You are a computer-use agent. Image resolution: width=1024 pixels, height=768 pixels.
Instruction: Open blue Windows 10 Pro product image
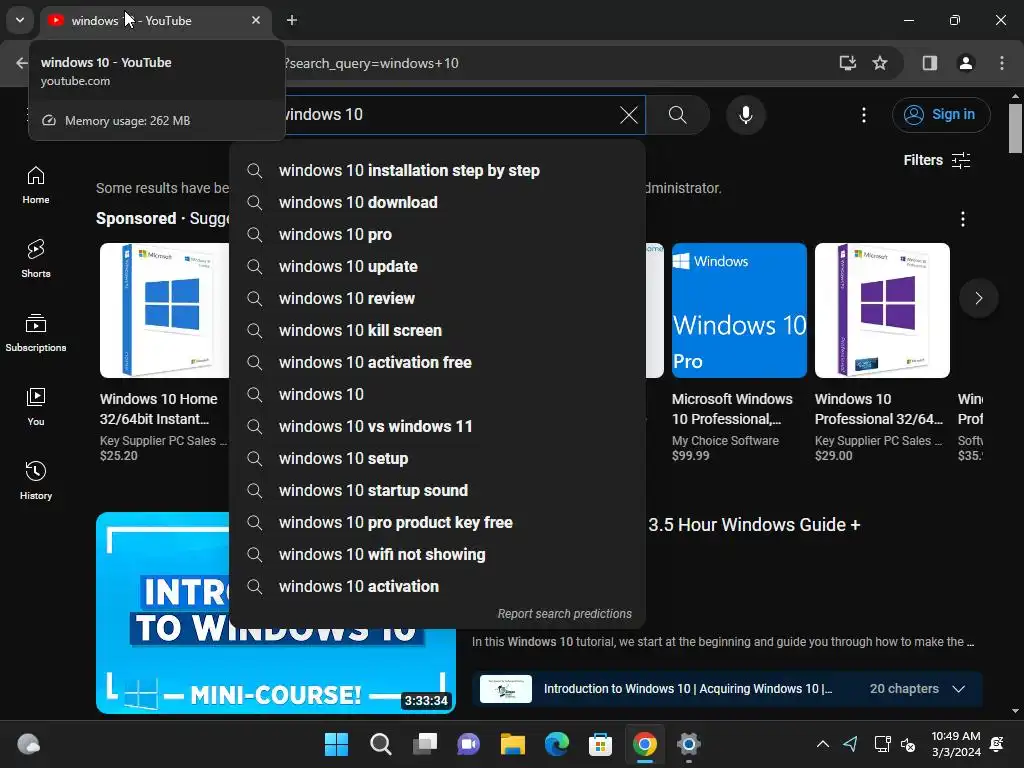tap(739, 310)
